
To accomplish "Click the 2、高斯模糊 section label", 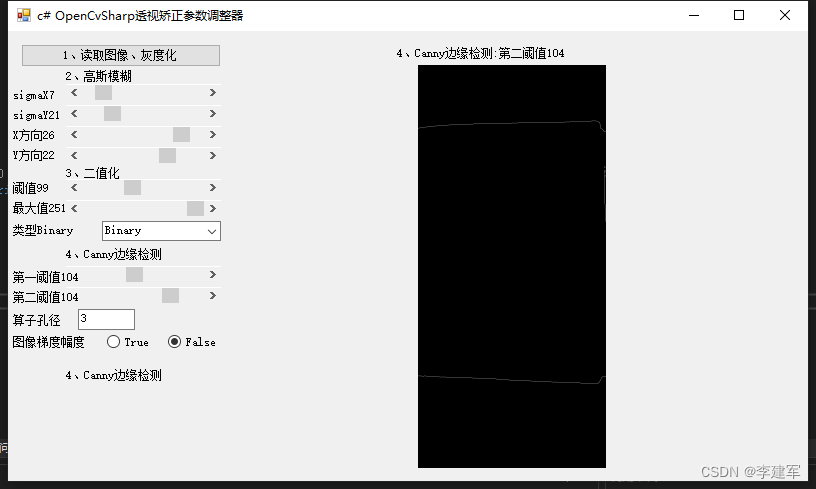I will tap(98, 76).
